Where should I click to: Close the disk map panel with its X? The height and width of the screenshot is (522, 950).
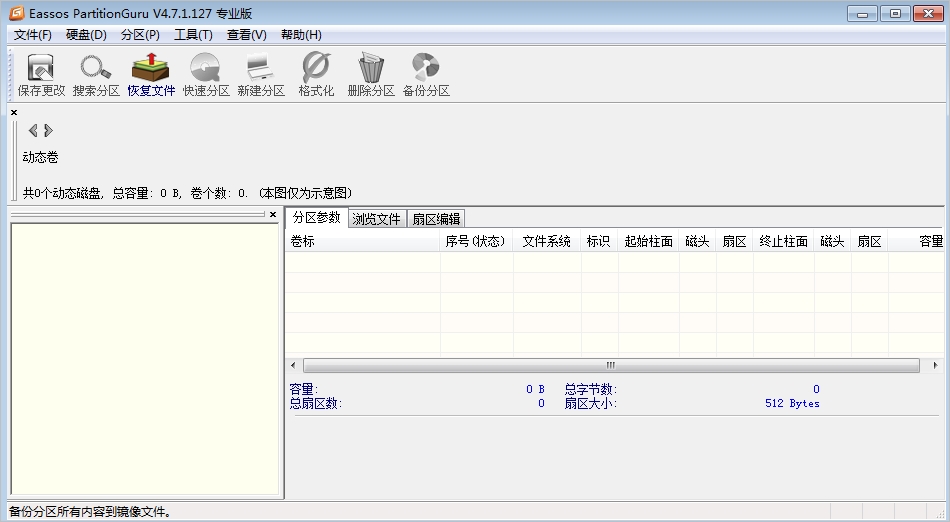click(x=14, y=113)
